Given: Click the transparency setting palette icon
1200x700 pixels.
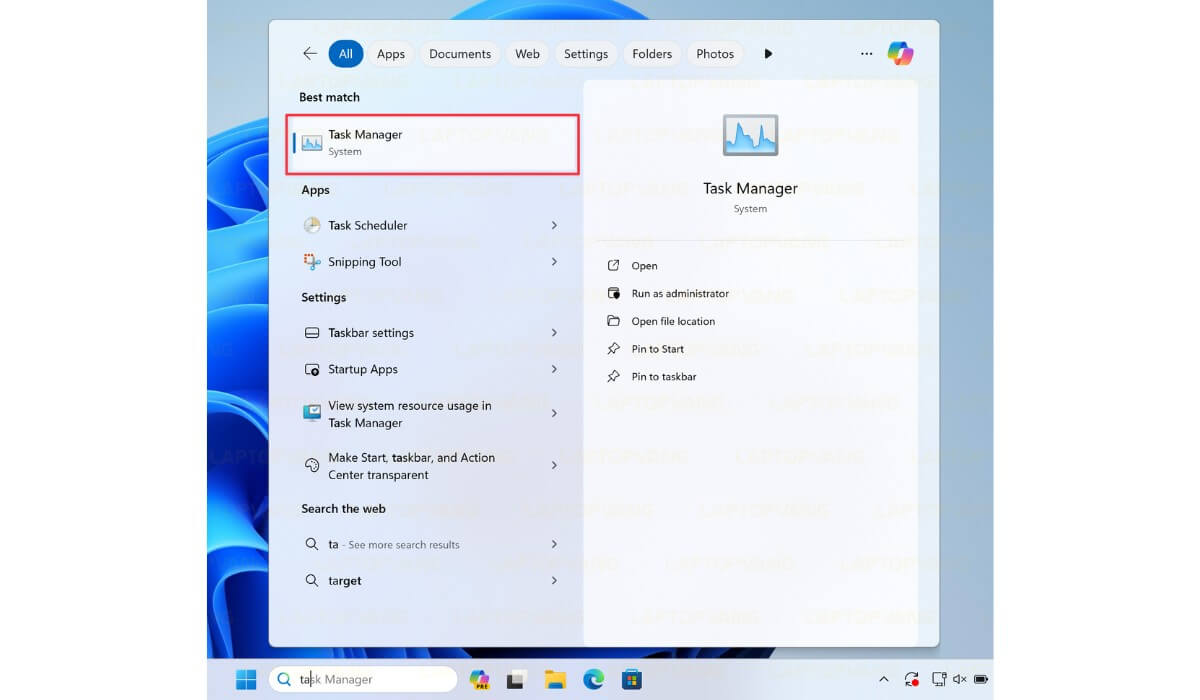Looking at the screenshot, I should (312, 466).
